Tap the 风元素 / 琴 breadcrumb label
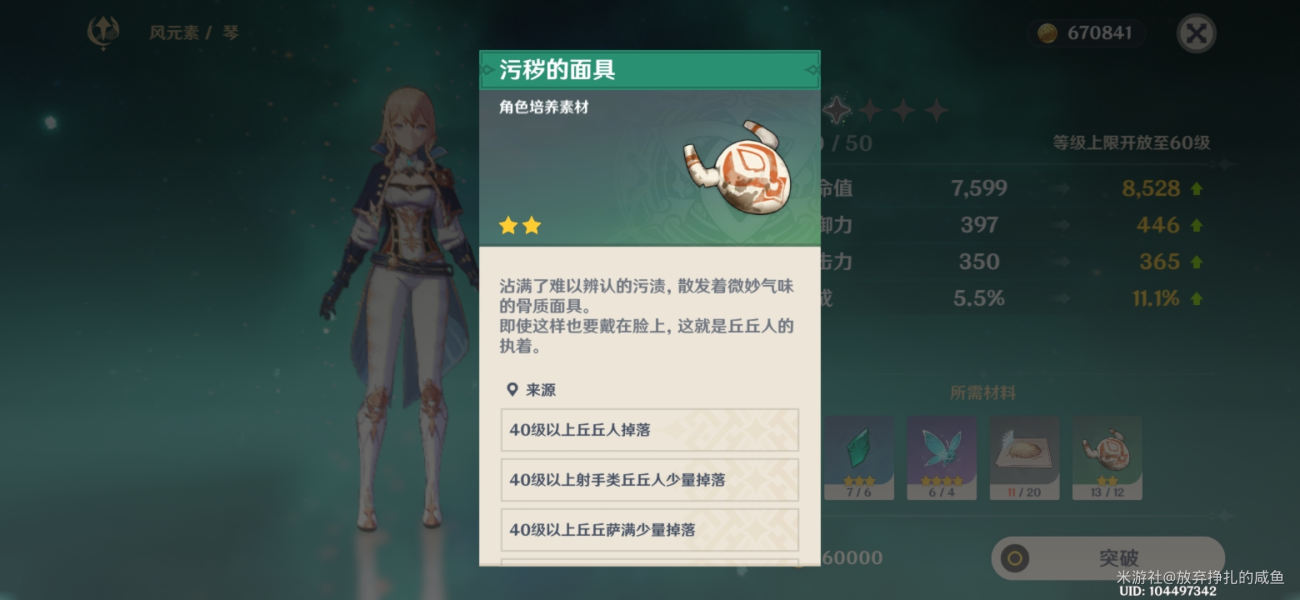 click(x=194, y=33)
